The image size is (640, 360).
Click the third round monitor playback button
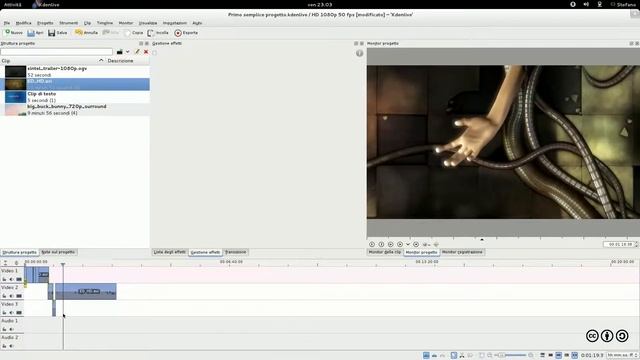[x=391, y=244]
